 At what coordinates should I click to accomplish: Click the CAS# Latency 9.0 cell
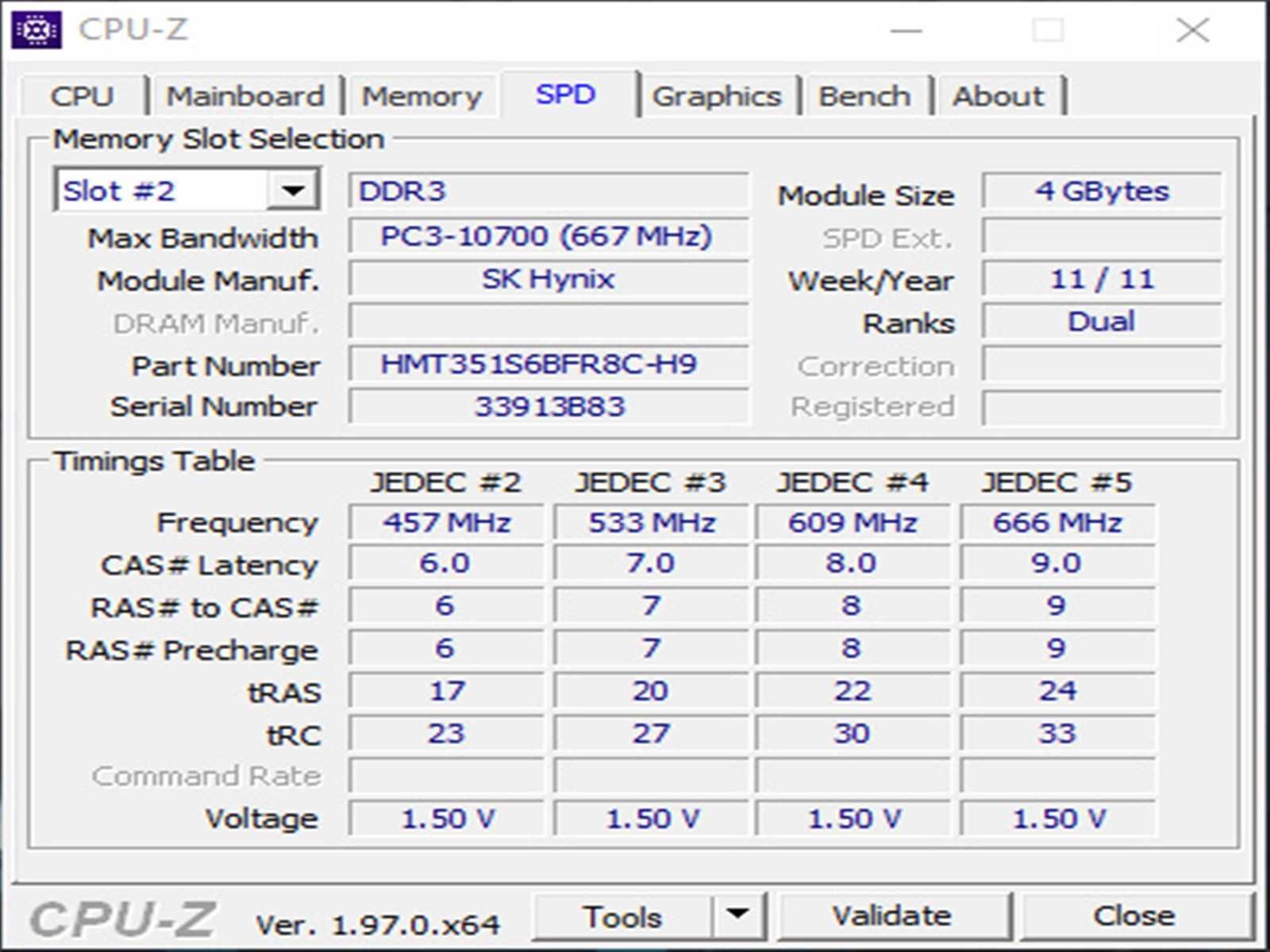tap(1057, 563)
